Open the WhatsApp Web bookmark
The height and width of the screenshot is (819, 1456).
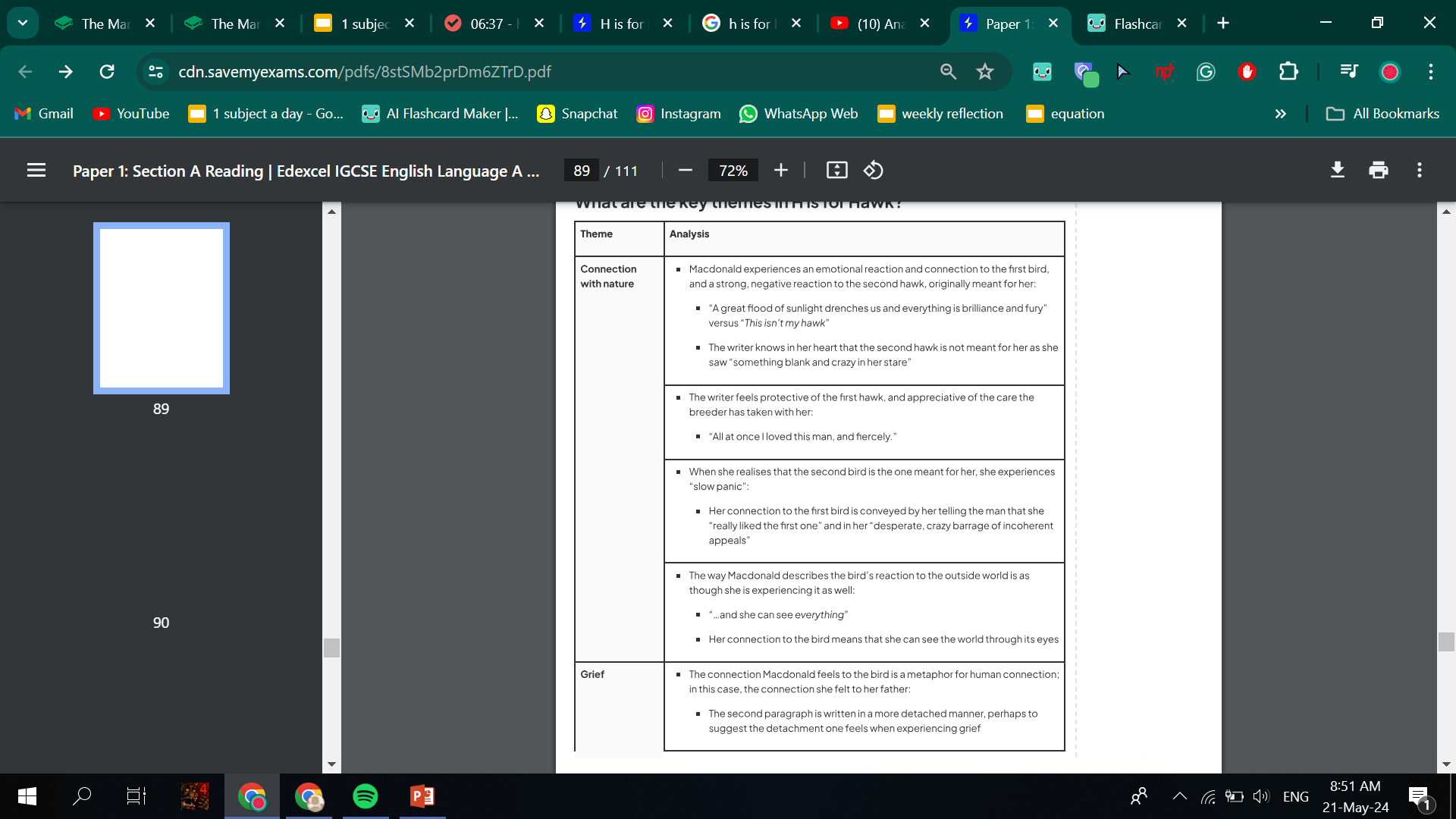click(799, 114)
